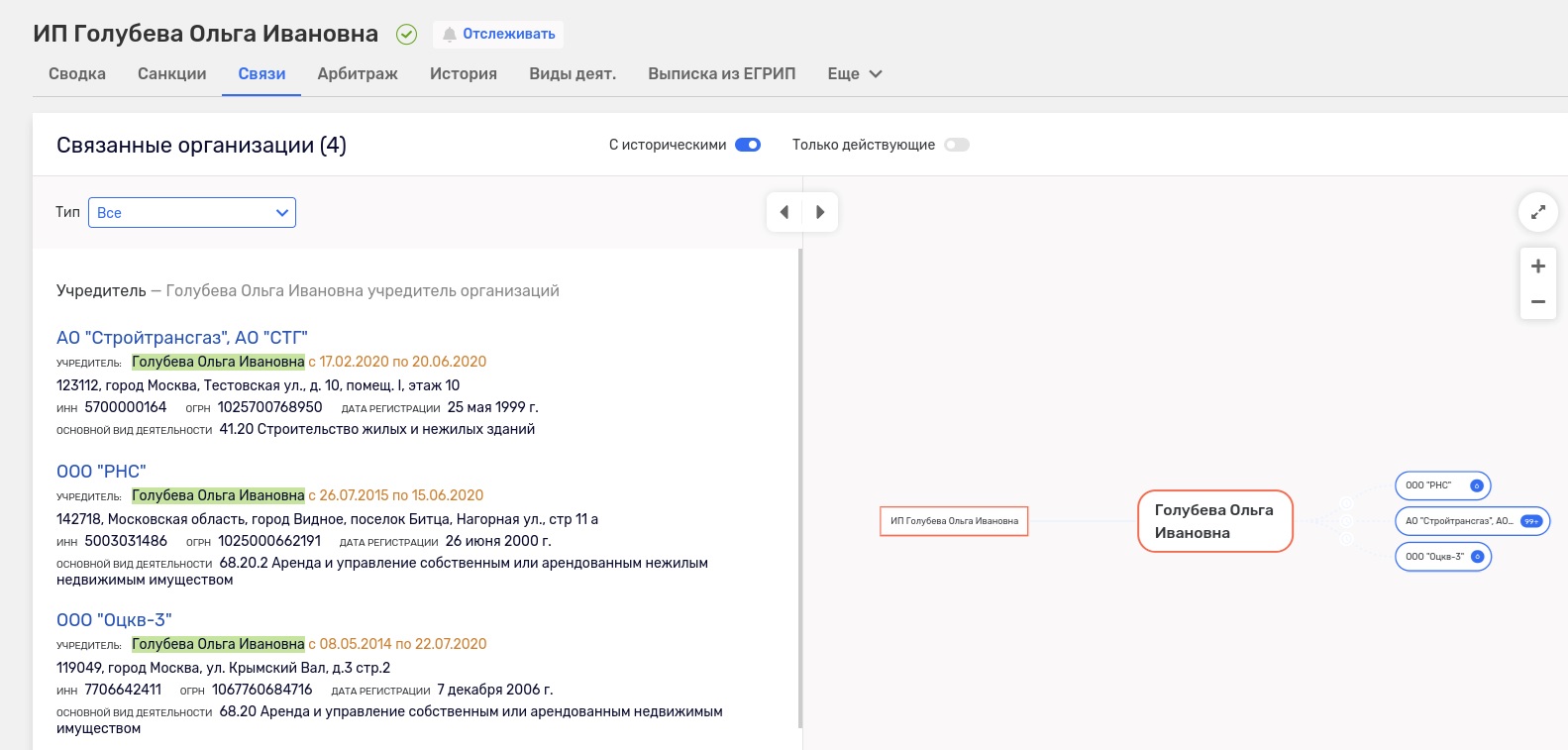Click registration date 25 мая 1999 г.
The width and height of the screenshot is (1568, 750).
click(493, 407)
